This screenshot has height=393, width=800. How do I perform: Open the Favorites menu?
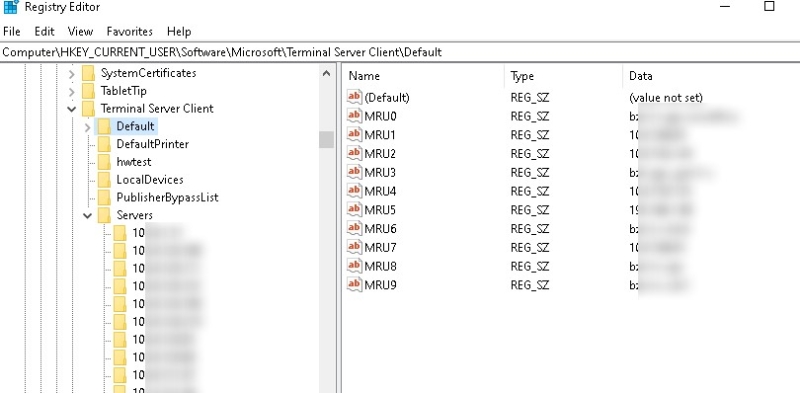(130, 32)
